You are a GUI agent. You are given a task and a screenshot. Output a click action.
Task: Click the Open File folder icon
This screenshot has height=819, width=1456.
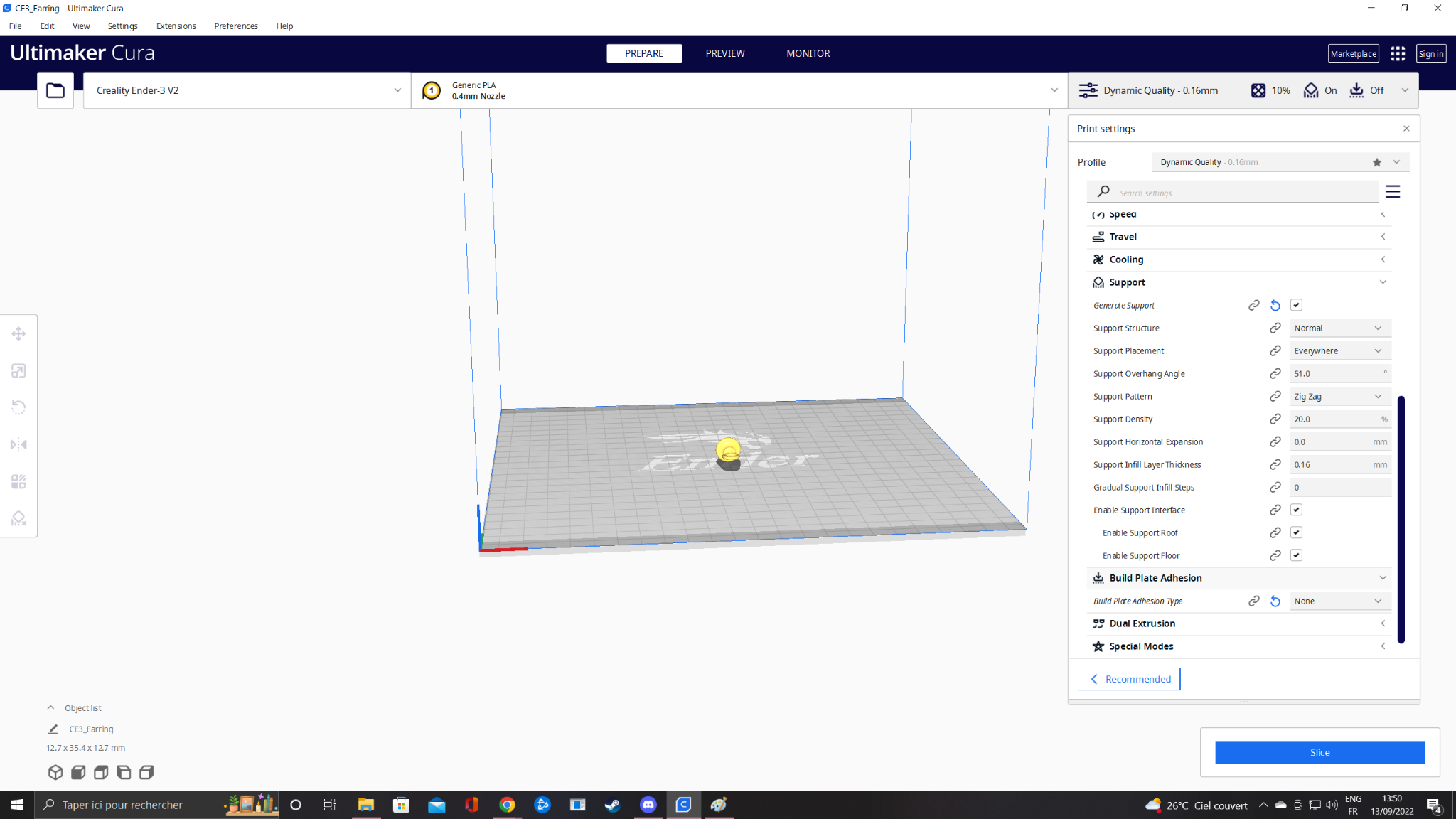(x=55, y=90)
